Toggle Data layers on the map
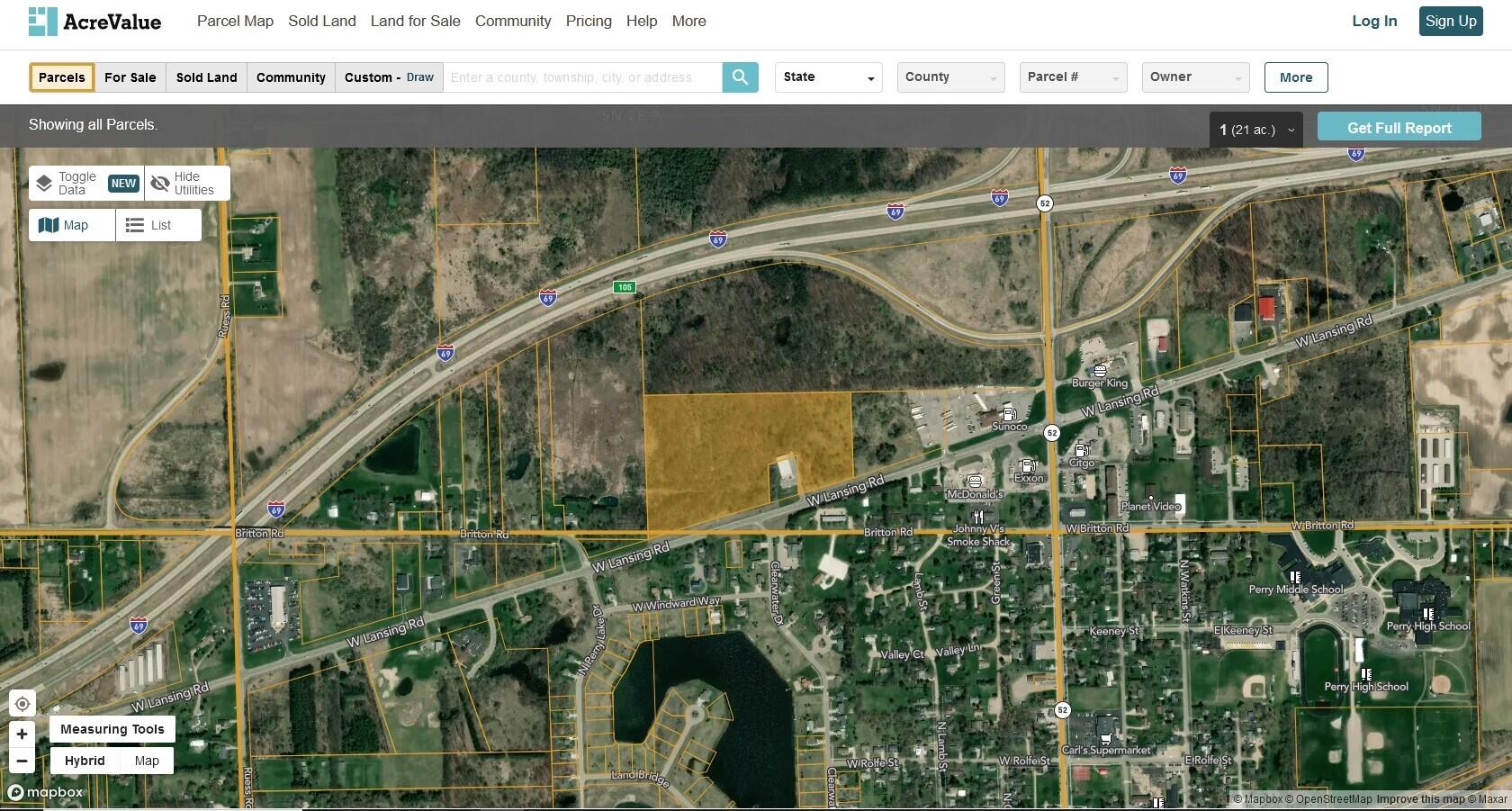This screenshot has width=1512, height=811. (86, 184)
